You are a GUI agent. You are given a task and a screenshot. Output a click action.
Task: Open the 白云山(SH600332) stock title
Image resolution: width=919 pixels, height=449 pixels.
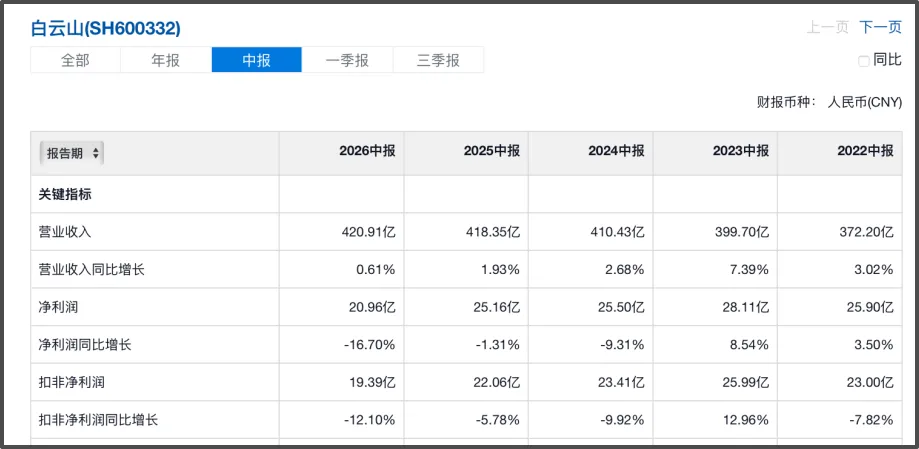[x=105, y=28]
